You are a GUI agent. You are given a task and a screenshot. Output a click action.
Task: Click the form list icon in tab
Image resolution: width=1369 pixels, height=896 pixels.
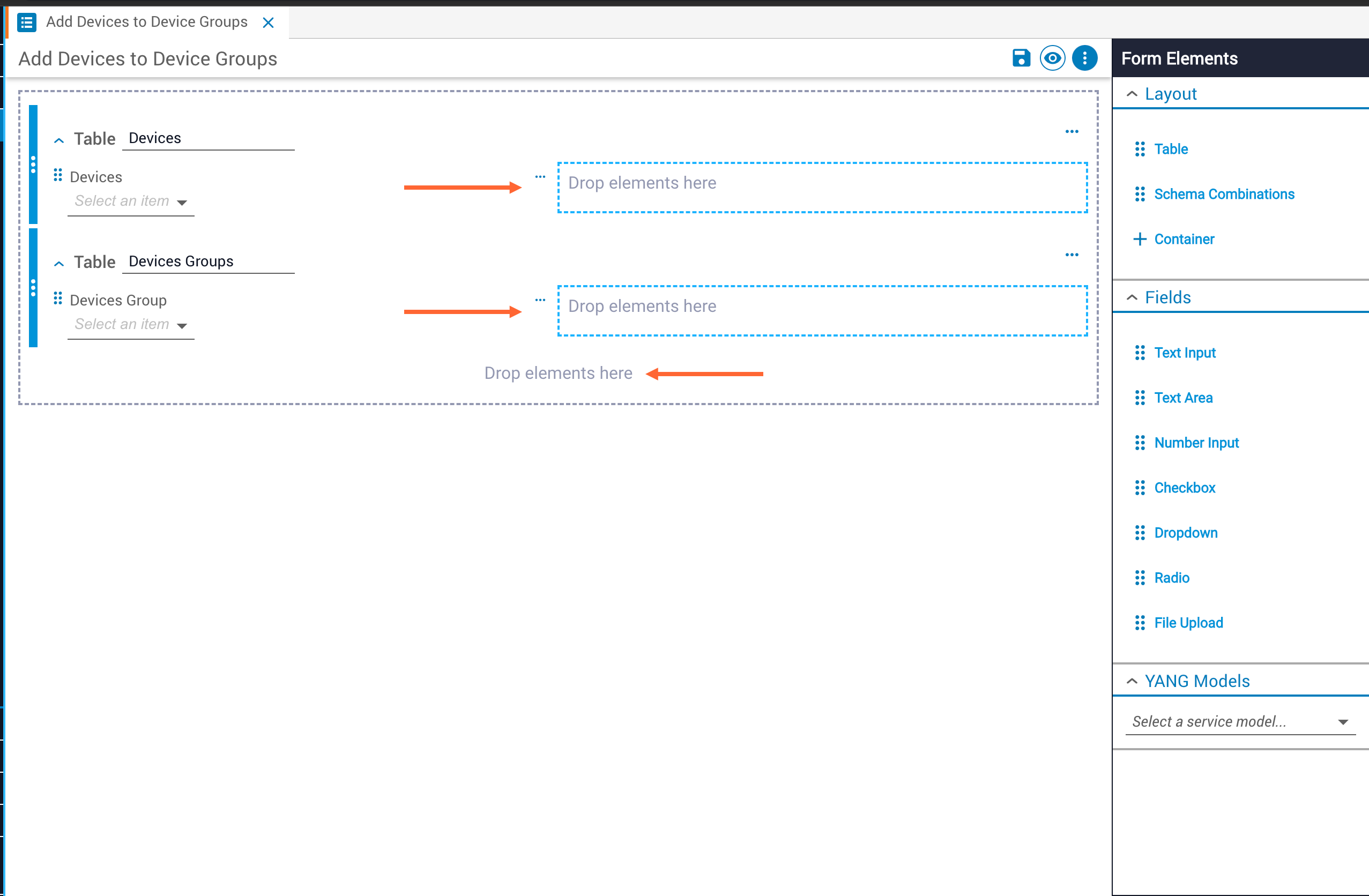click(x=26, y=23)
